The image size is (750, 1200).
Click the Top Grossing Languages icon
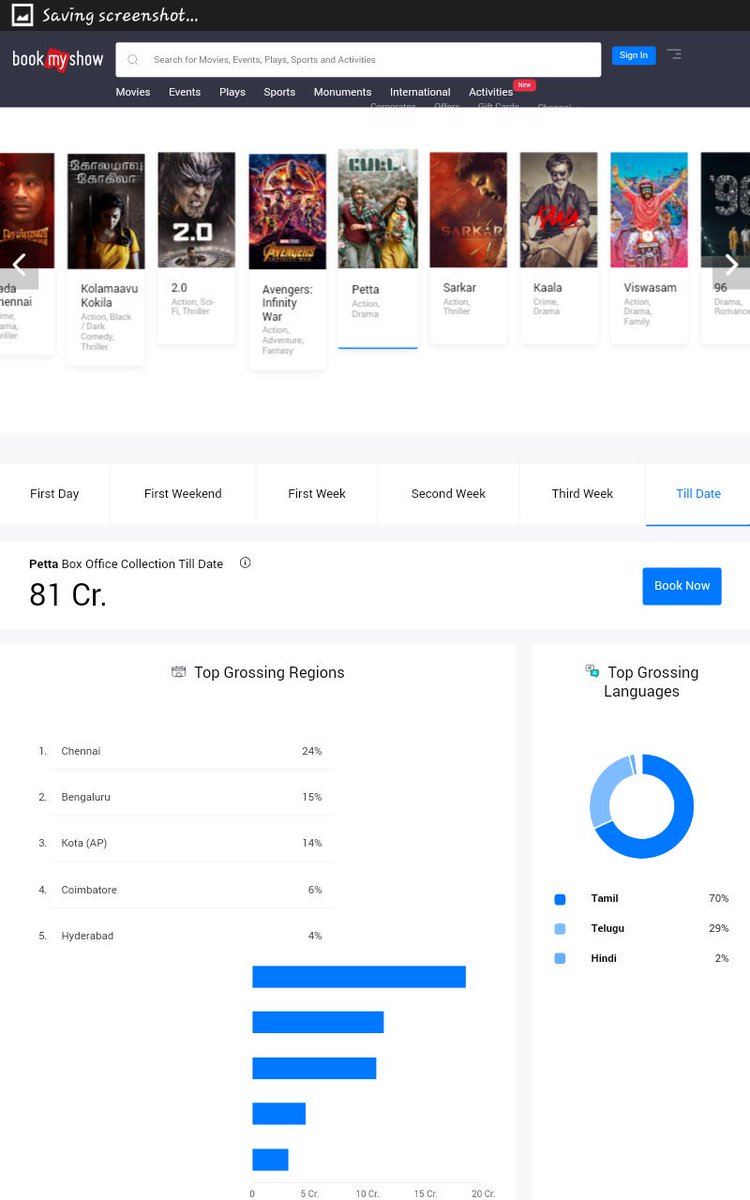(x=592, y=671)
